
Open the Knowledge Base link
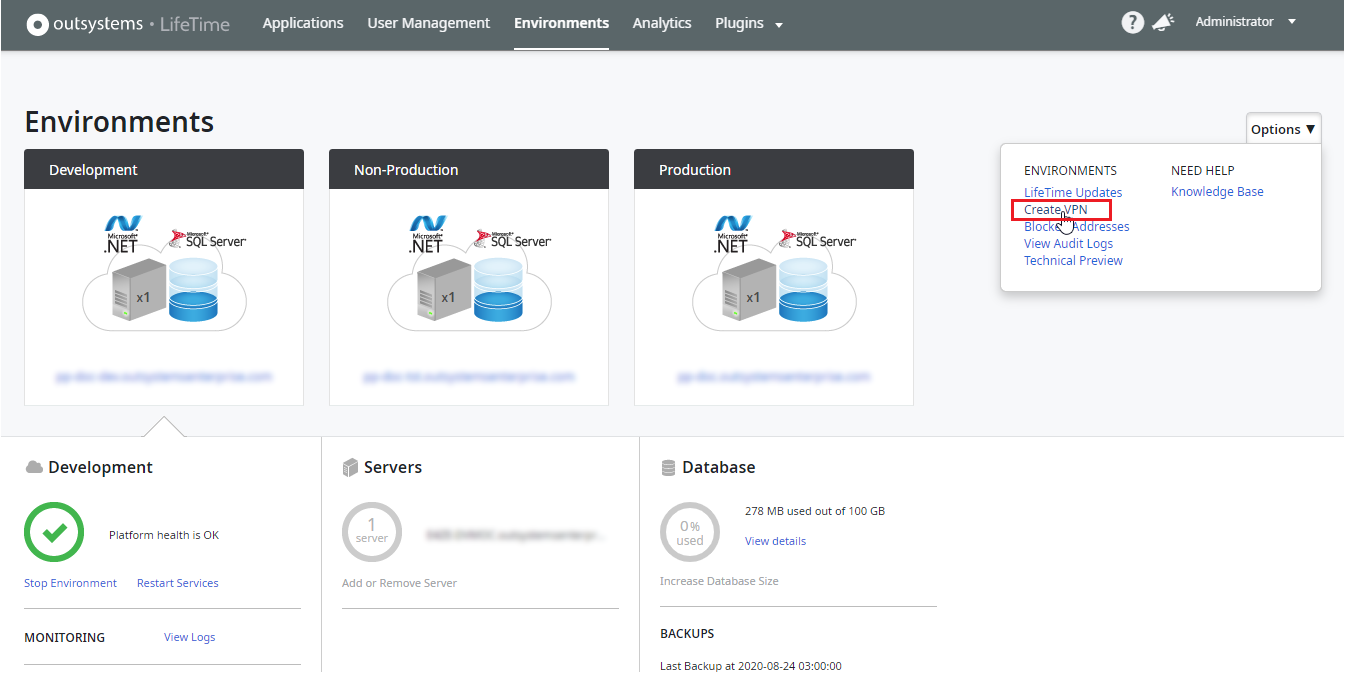(x=1217, y=191)
